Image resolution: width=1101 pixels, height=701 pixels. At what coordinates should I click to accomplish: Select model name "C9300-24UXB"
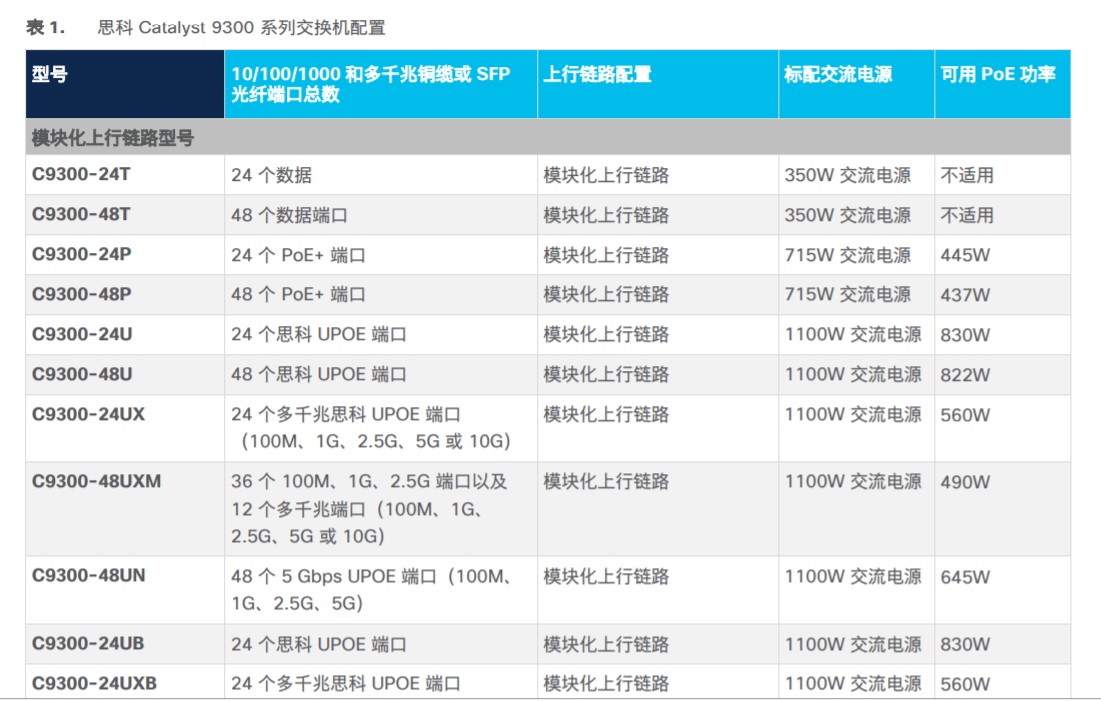click(x=94, y=683)
